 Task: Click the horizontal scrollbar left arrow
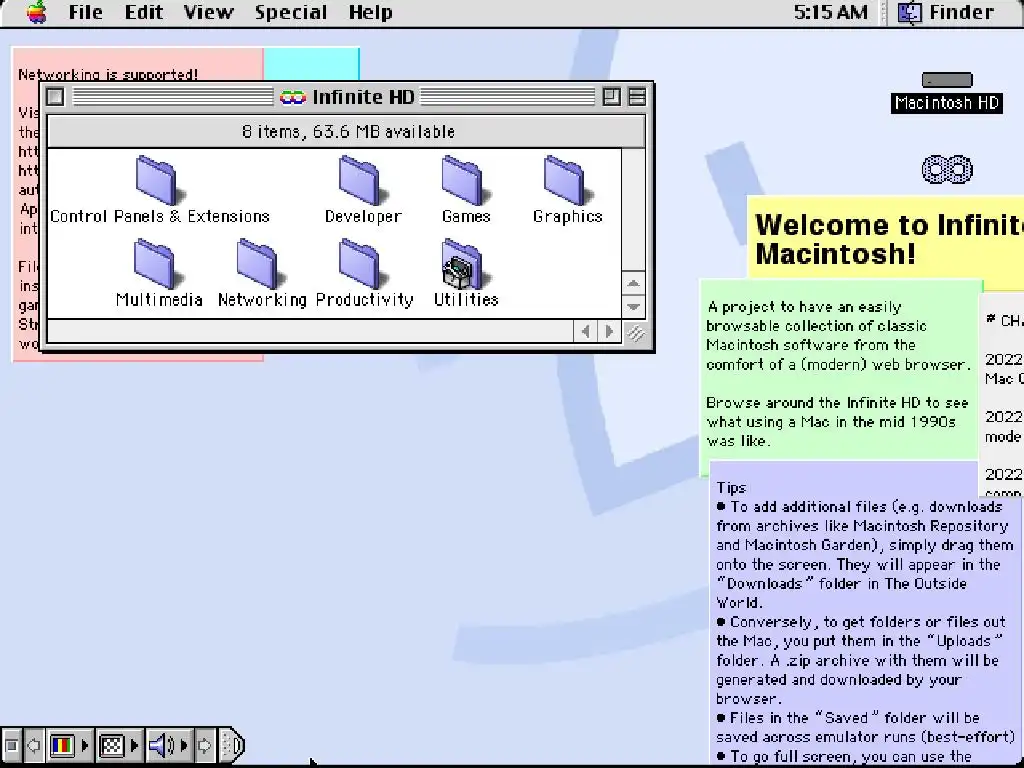(x=586, y=332)
